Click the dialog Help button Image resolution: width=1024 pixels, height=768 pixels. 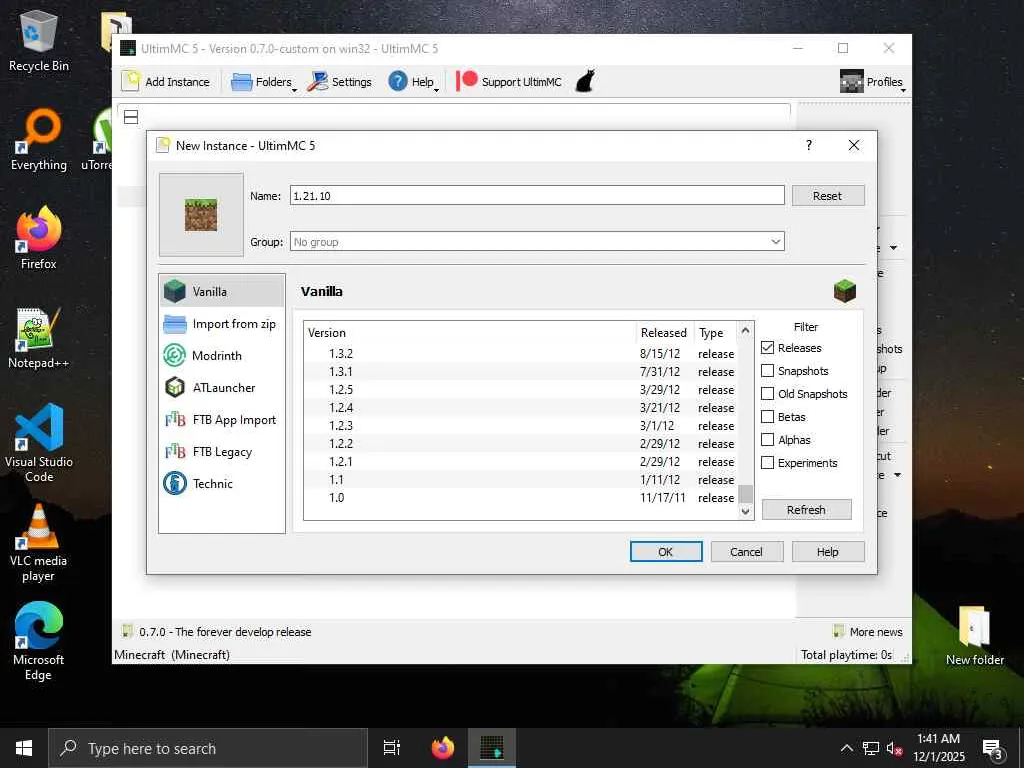[x=827, y=552]
